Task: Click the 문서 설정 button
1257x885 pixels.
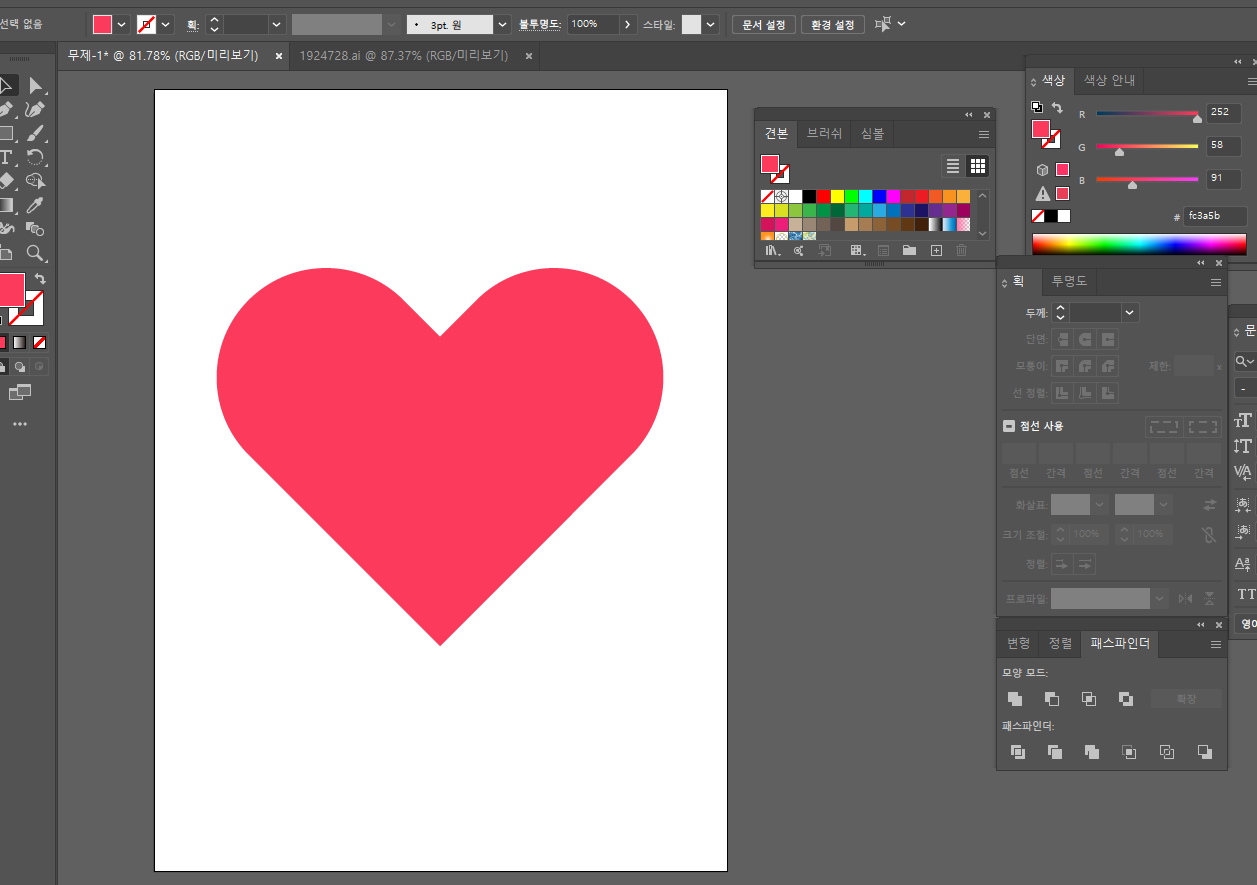Action: [x=764, y=24]
